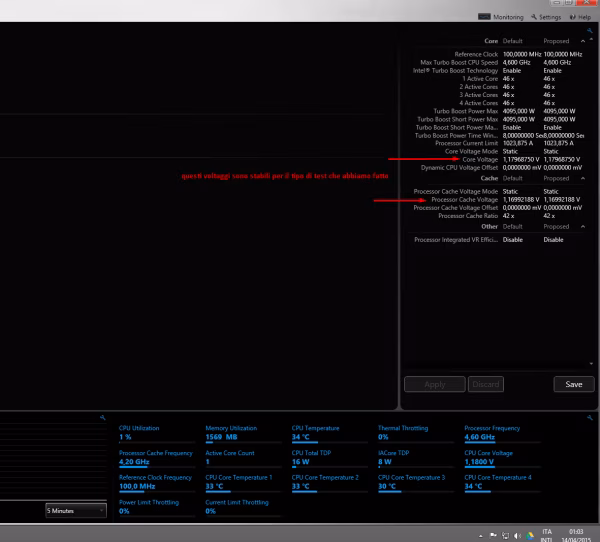600x542 pixels.
Task: Click the CPU Temperature monitor
Action: click(x=330, y=433)
